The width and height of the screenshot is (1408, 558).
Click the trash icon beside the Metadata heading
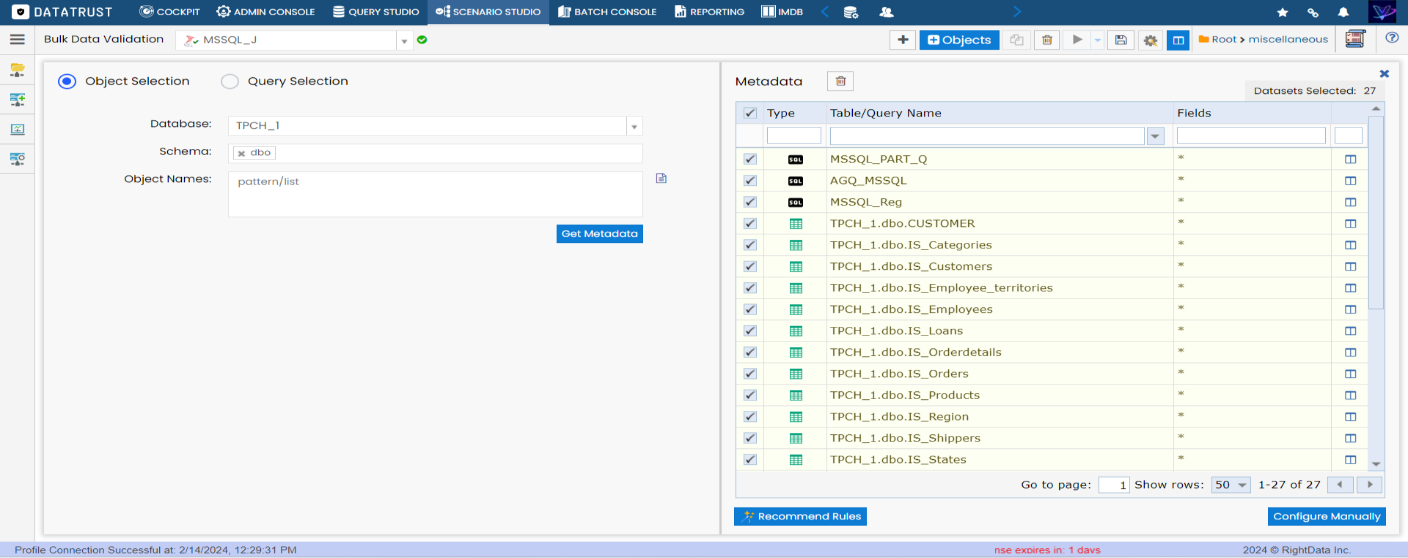(x=840, y=82)
